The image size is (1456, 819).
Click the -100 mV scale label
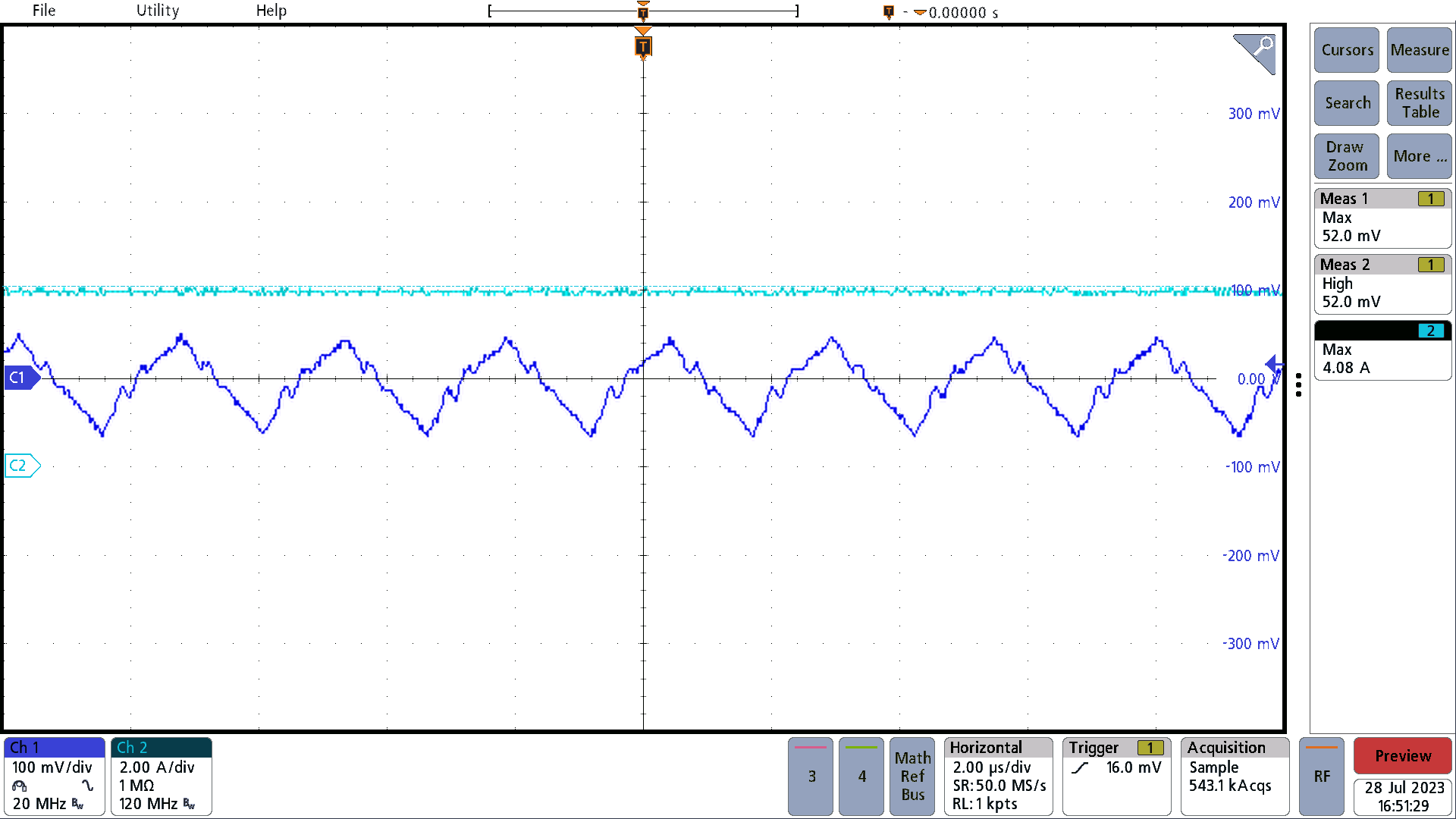(x=1252, y=467)
